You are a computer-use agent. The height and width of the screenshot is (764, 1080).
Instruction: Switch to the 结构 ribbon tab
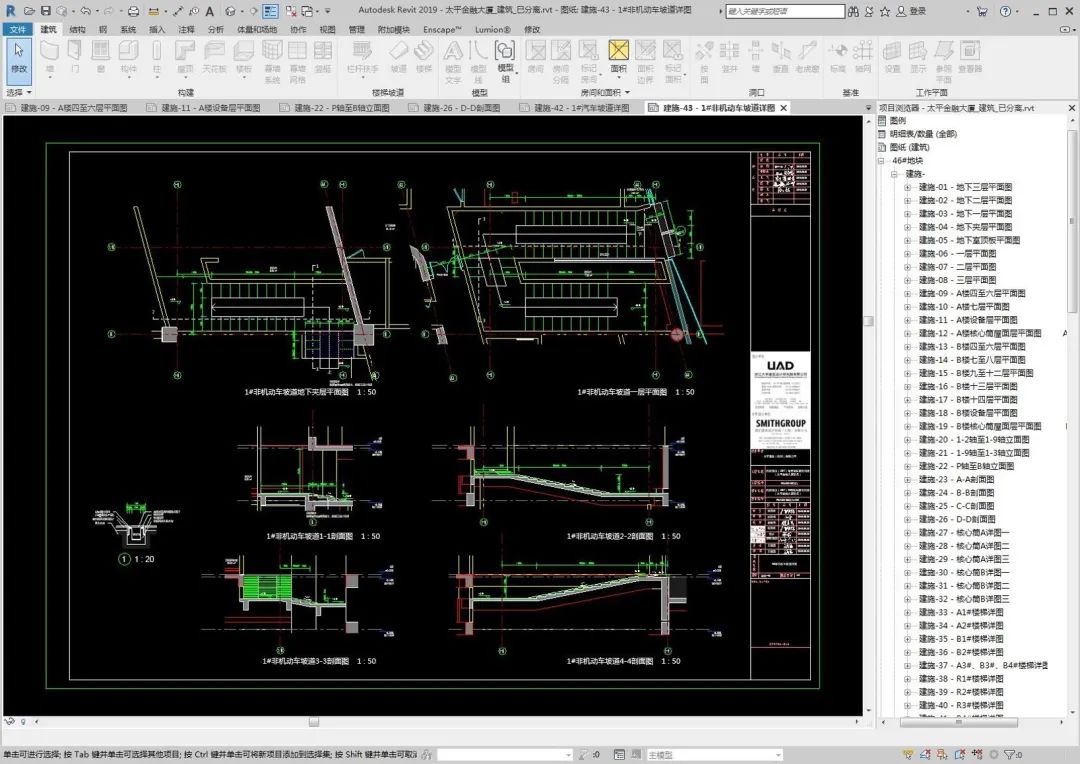[77, 30]
